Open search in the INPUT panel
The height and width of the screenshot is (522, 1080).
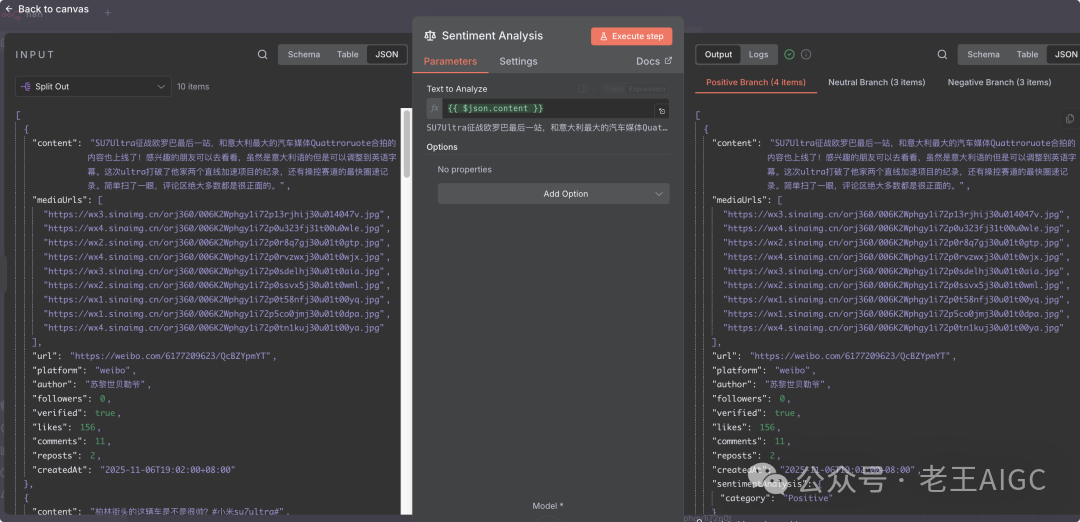tap(262, 54)
